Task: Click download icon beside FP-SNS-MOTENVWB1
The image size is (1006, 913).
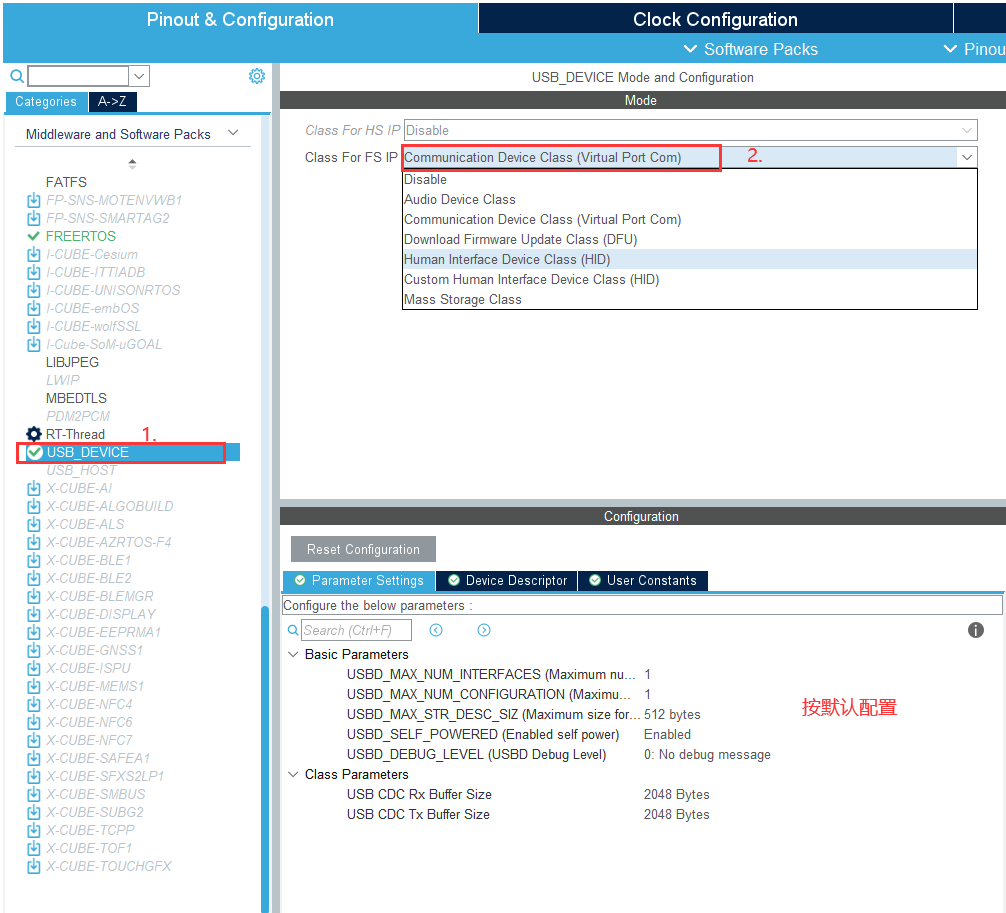Action: [34, 200]
